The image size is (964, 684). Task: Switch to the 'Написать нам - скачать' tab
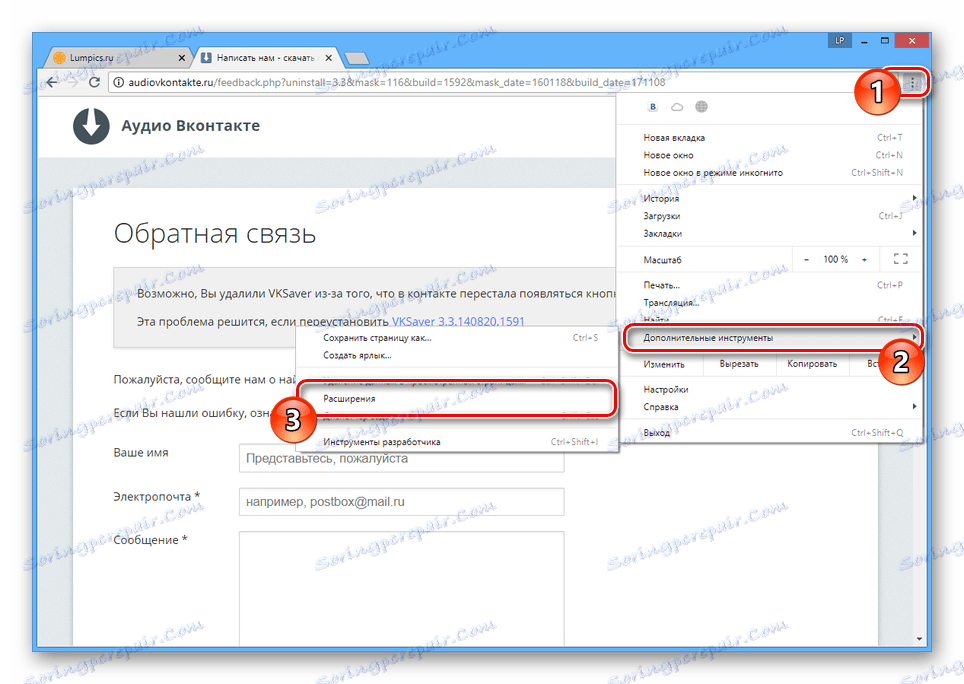click(x=266, y=58)
